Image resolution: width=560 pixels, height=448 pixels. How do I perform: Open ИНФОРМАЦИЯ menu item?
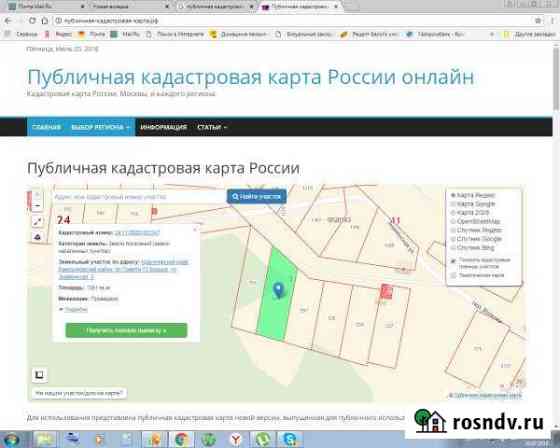[x=164, y=127]
